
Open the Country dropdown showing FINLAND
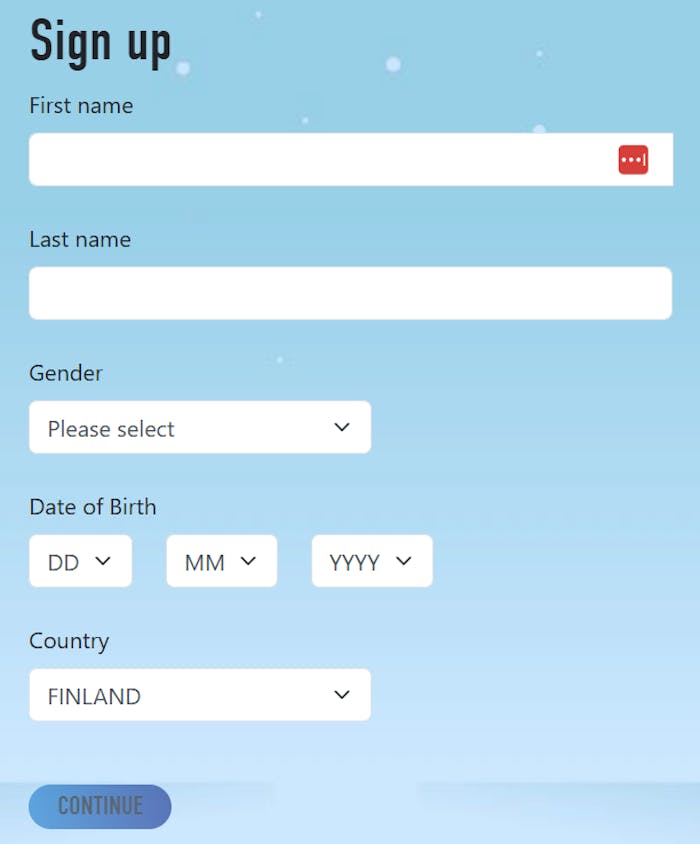pos(200,695)
